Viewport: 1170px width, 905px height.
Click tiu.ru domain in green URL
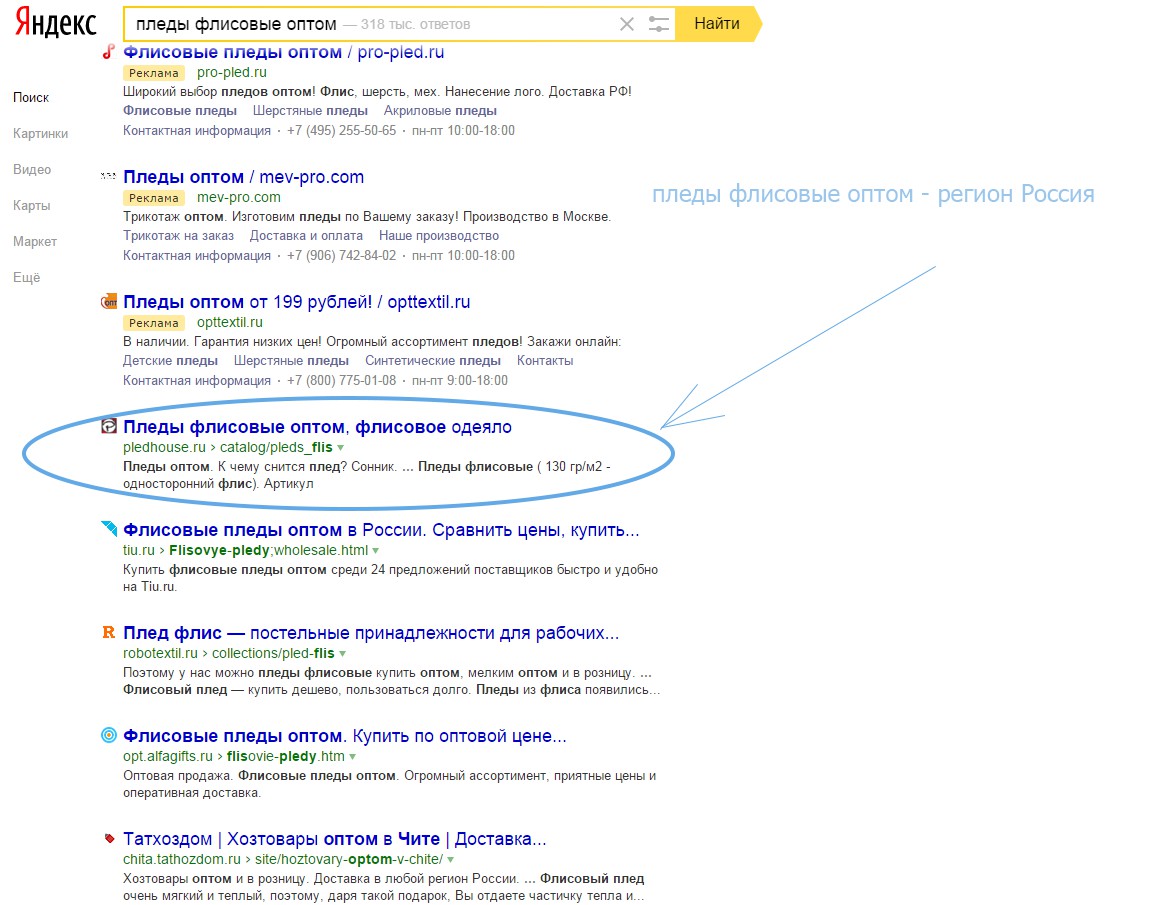click(x=139, y=551)
